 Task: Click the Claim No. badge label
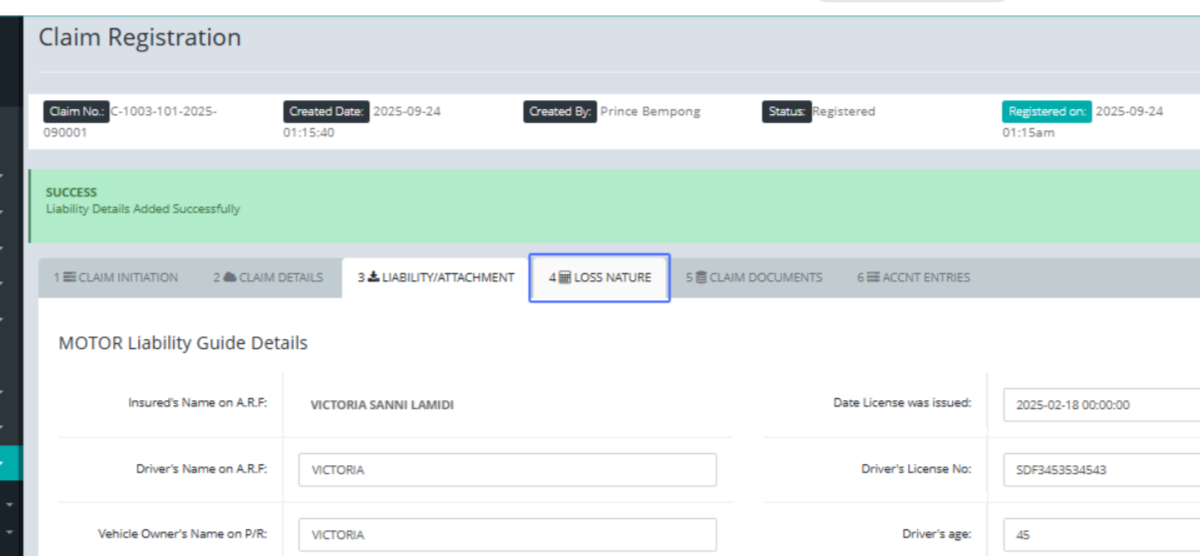coord(75,112)
